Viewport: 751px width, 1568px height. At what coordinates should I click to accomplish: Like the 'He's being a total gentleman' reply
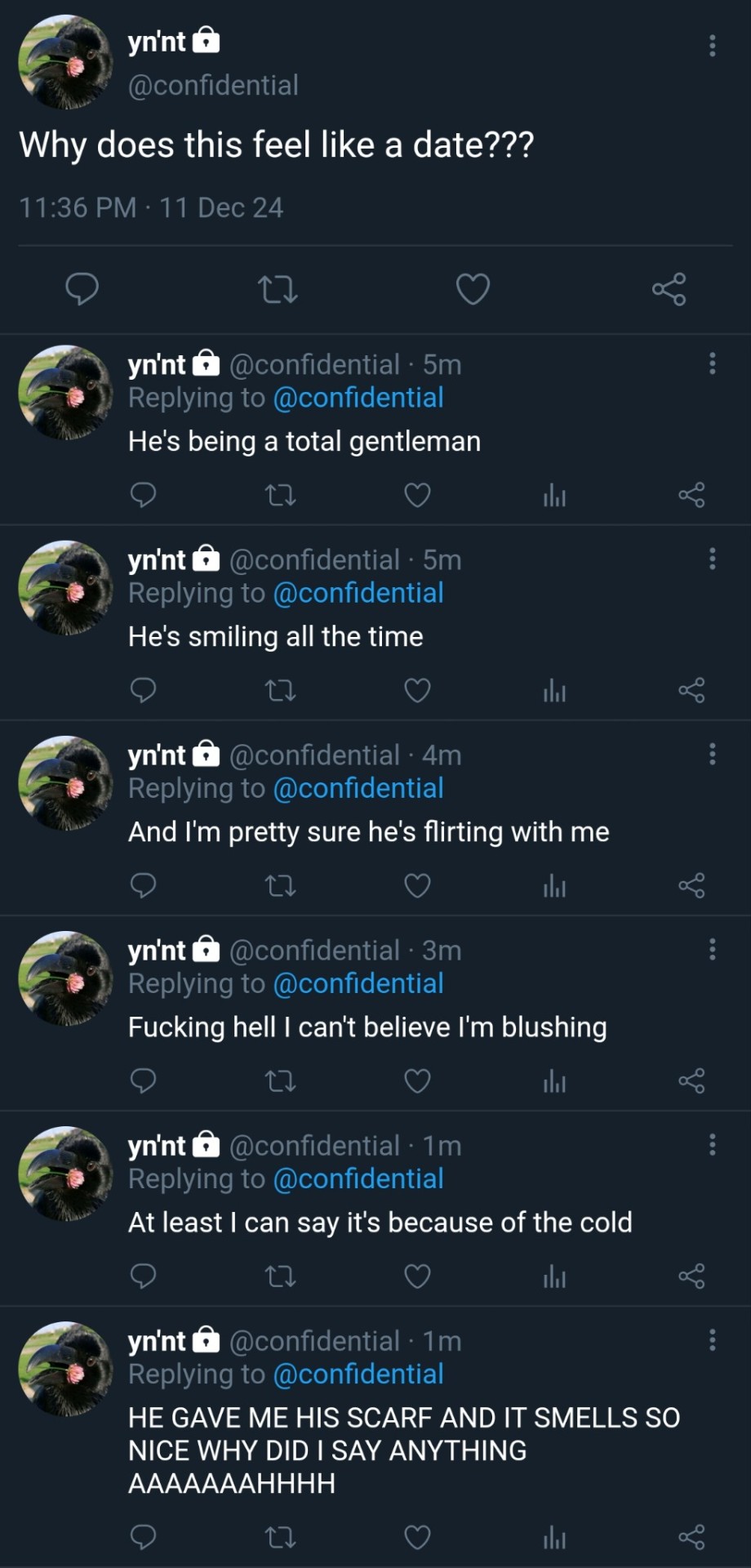point(417,495)
